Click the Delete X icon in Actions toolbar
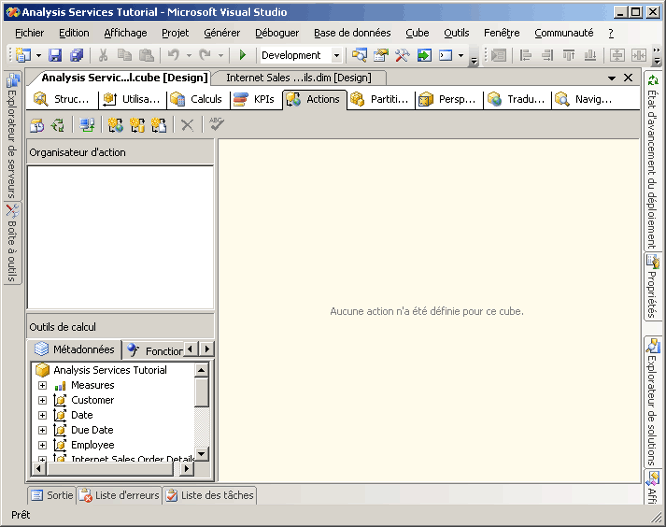 pos(187,125)
